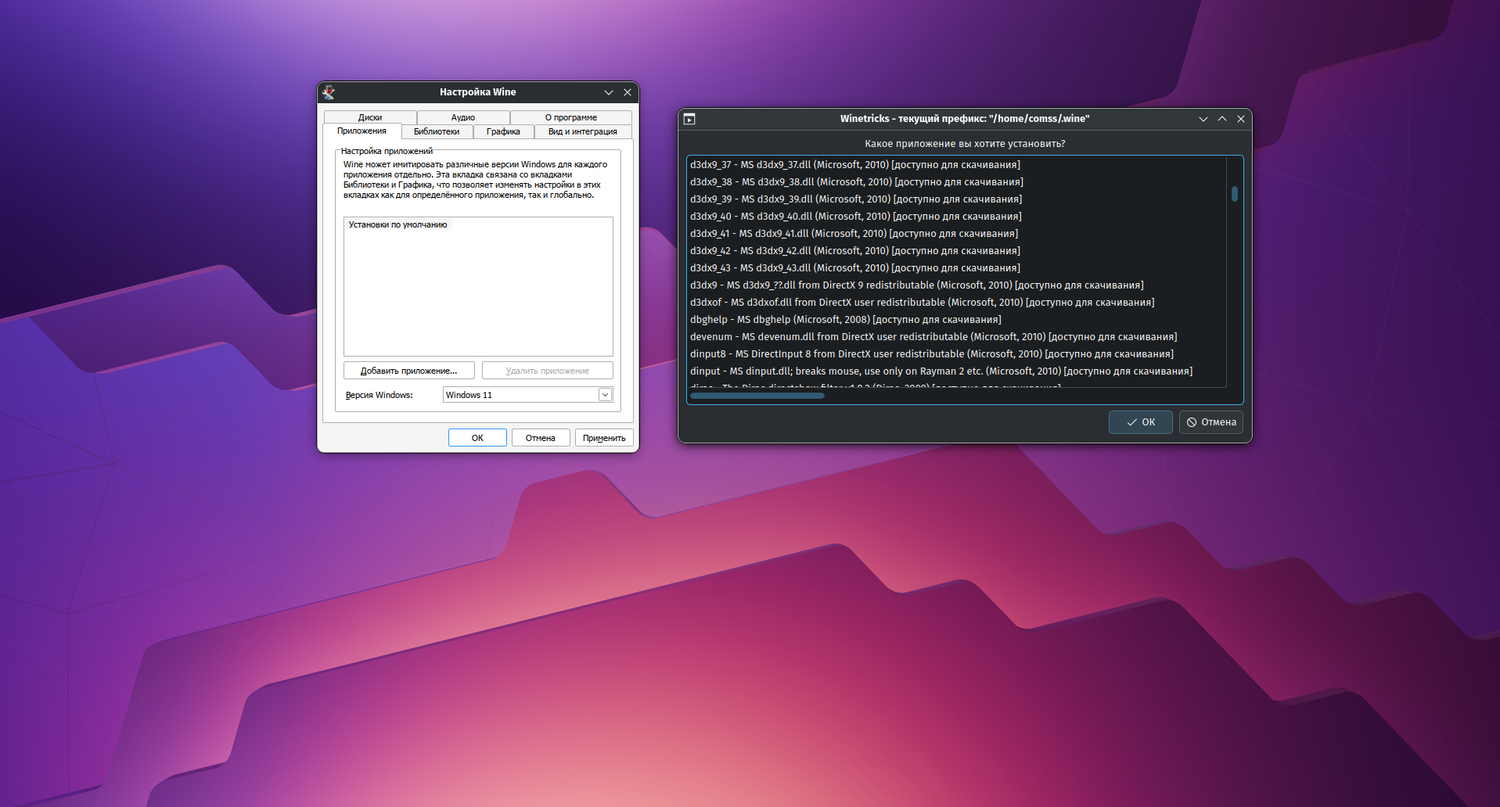Click the horizontal scrollbar thumb in Winetricks list
1500x807 pixels.
tap(757, 396)
